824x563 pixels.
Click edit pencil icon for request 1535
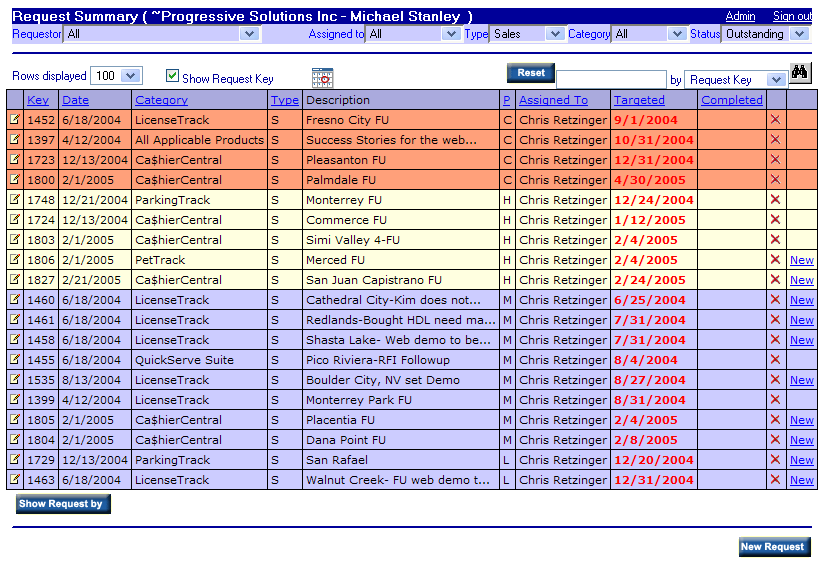tap(15, 380)
